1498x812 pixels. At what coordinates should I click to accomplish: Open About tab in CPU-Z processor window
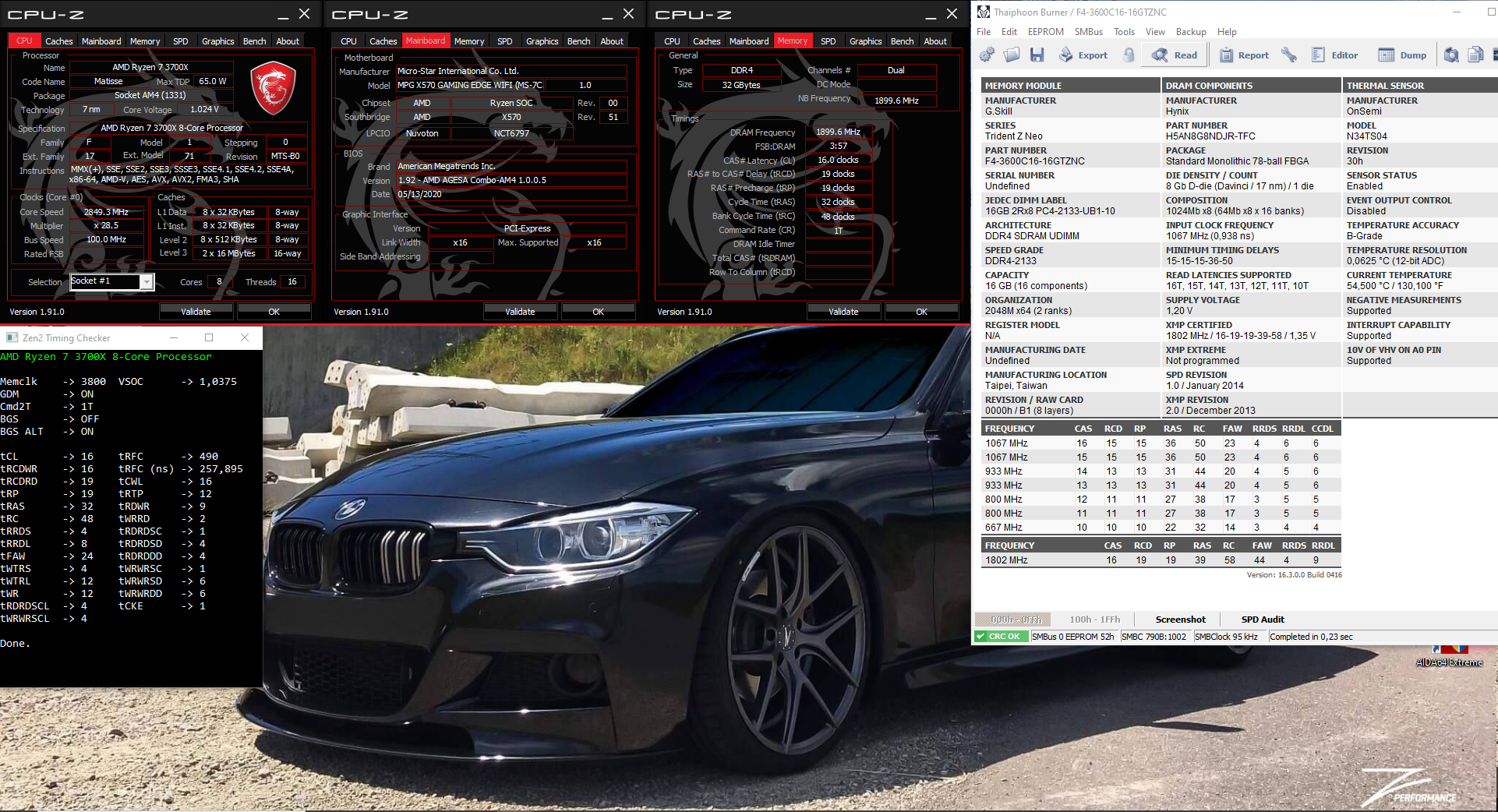(288, 41)
